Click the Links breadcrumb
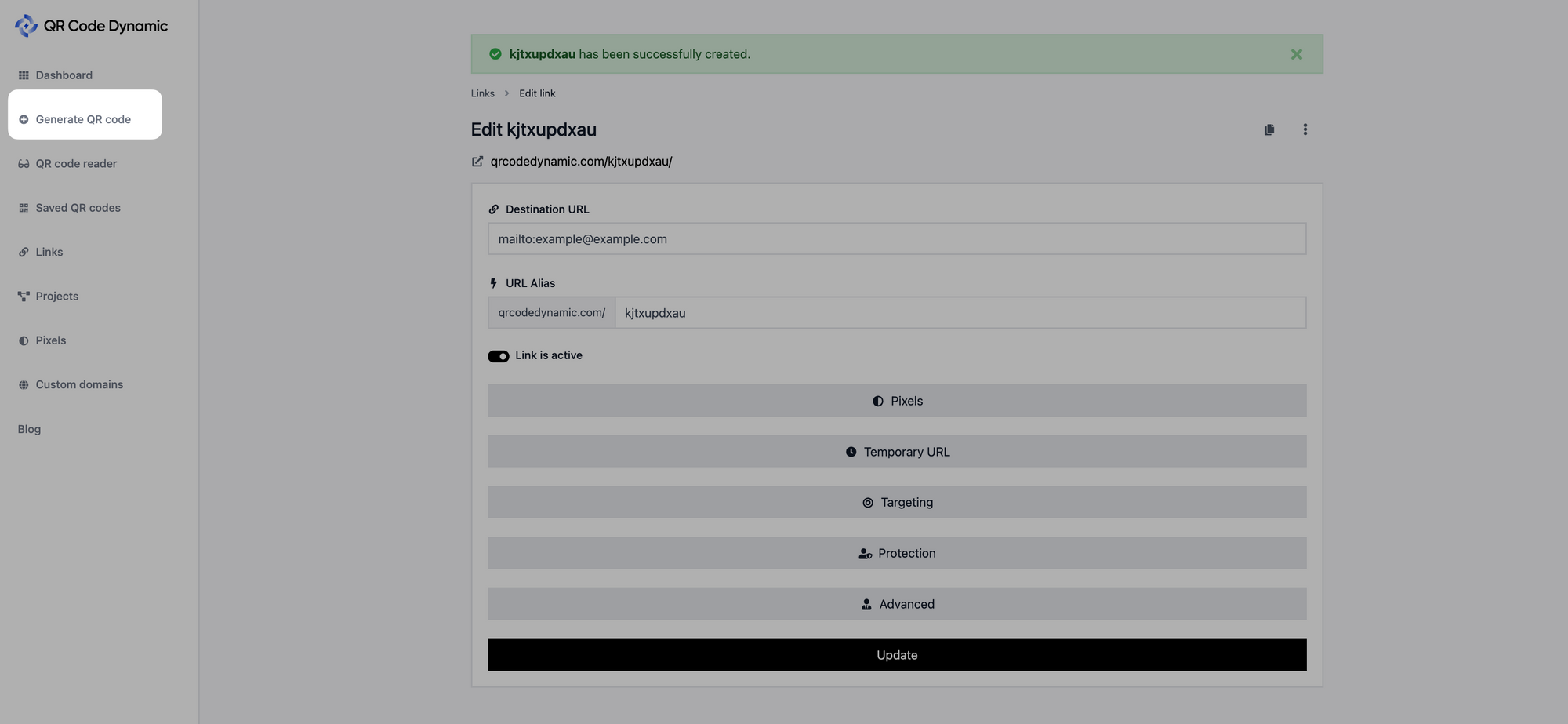1568x724 pixels. point(482,93)
